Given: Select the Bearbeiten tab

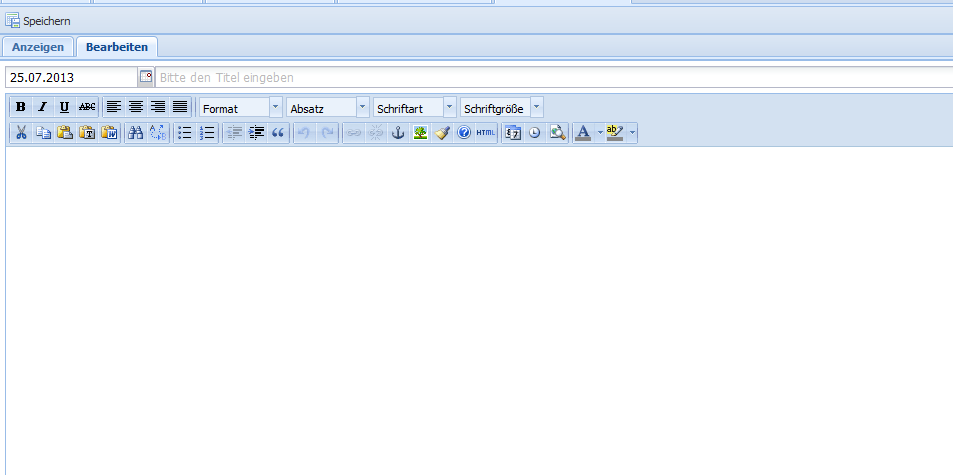Looking at the screenshot, I should (x=117, y=47).
